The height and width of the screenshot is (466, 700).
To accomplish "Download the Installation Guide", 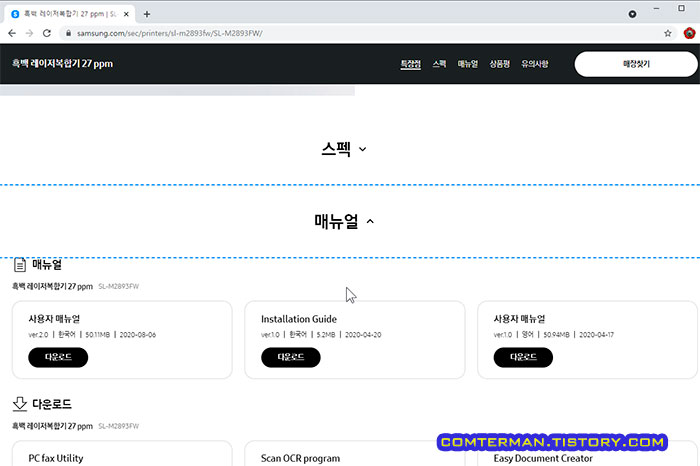I will tap(291, 357).
